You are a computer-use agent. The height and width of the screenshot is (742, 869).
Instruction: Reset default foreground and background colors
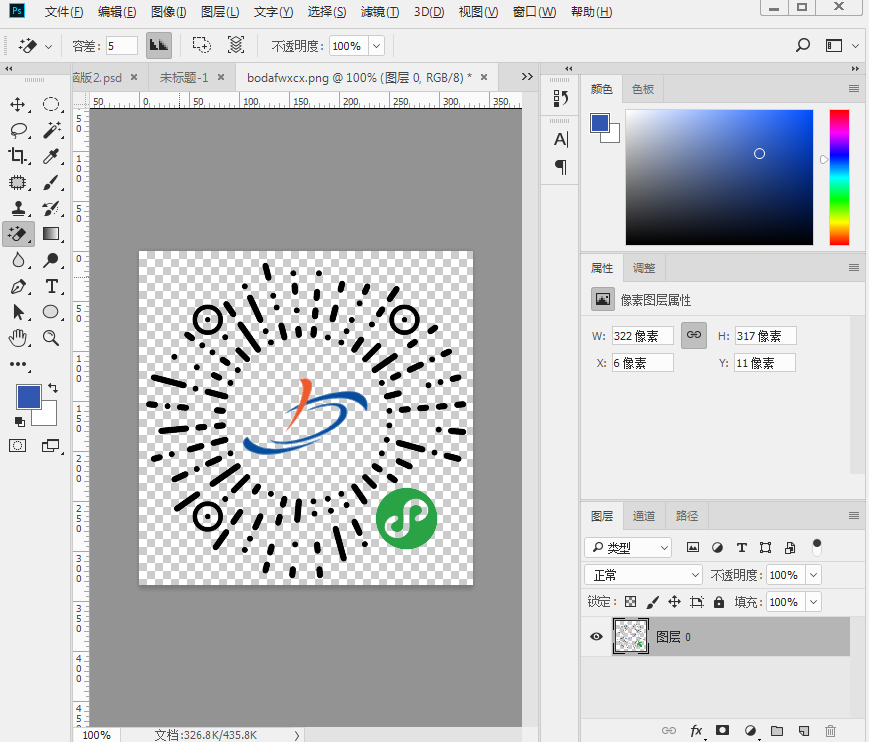[x=20, y=422]
